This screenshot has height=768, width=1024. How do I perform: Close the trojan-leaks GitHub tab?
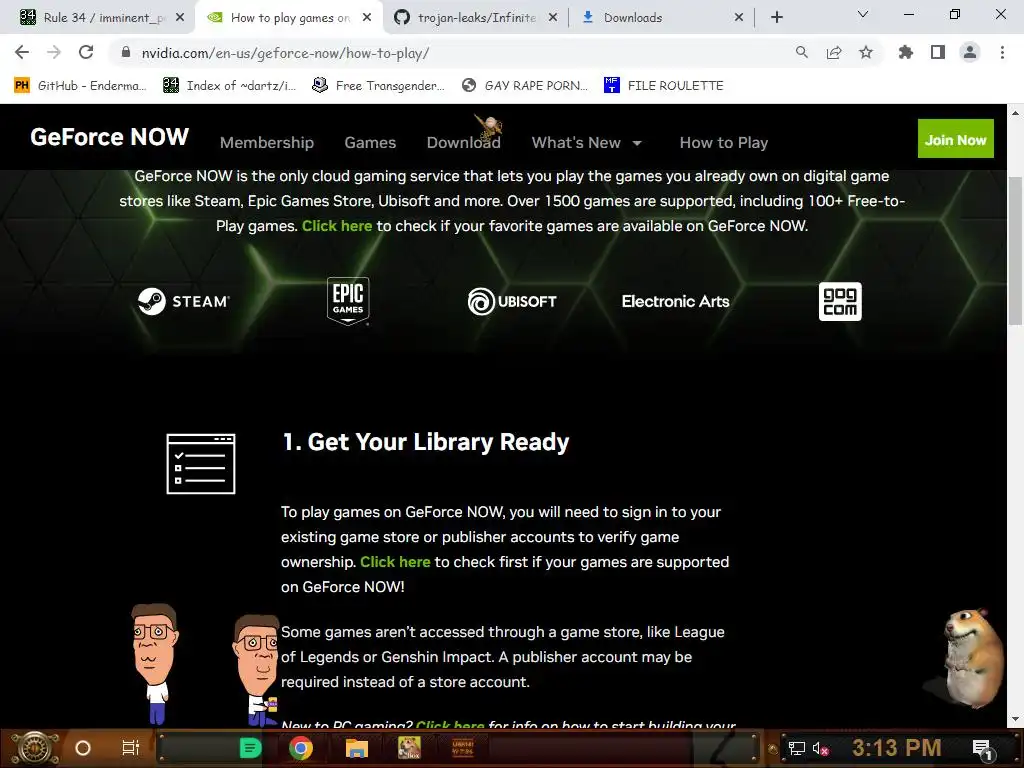coord(552,18)
